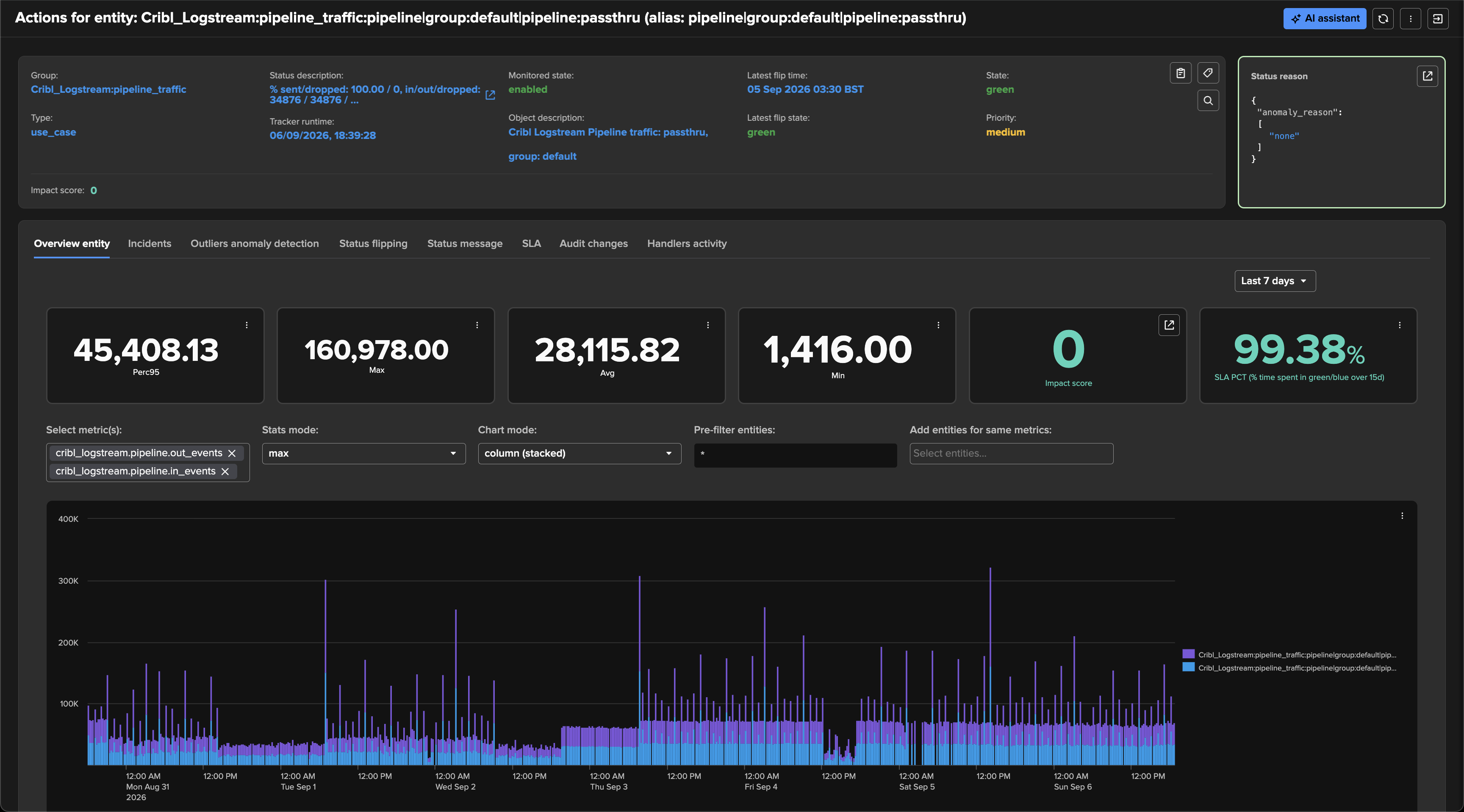Open Avg card options menu

(x=707, y=325)
